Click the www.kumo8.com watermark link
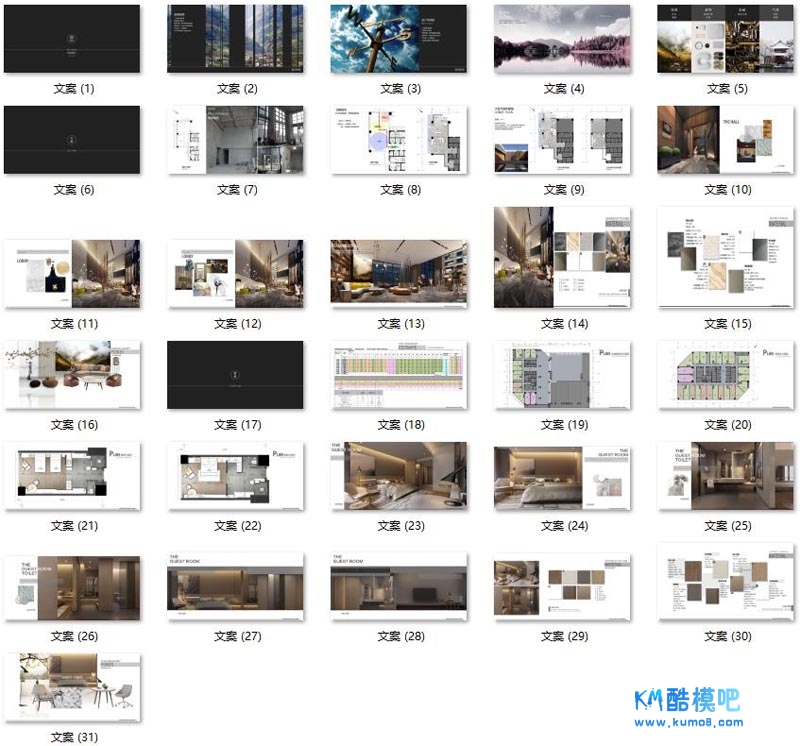The height and width of the screenshot is (746, 800). pos(688,721)
